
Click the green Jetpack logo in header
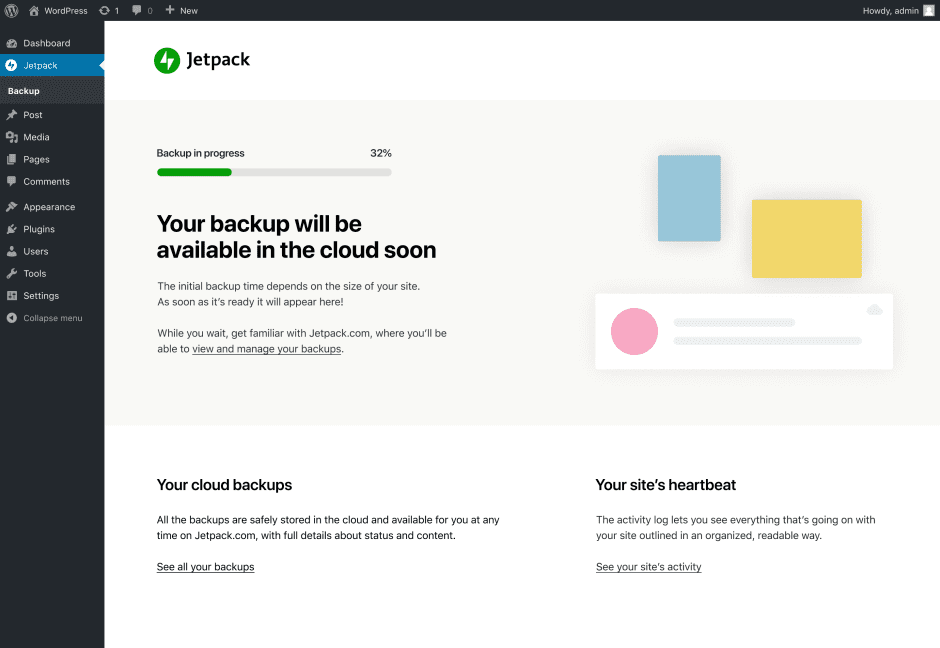pyautogui.click(x=167, y=61)
